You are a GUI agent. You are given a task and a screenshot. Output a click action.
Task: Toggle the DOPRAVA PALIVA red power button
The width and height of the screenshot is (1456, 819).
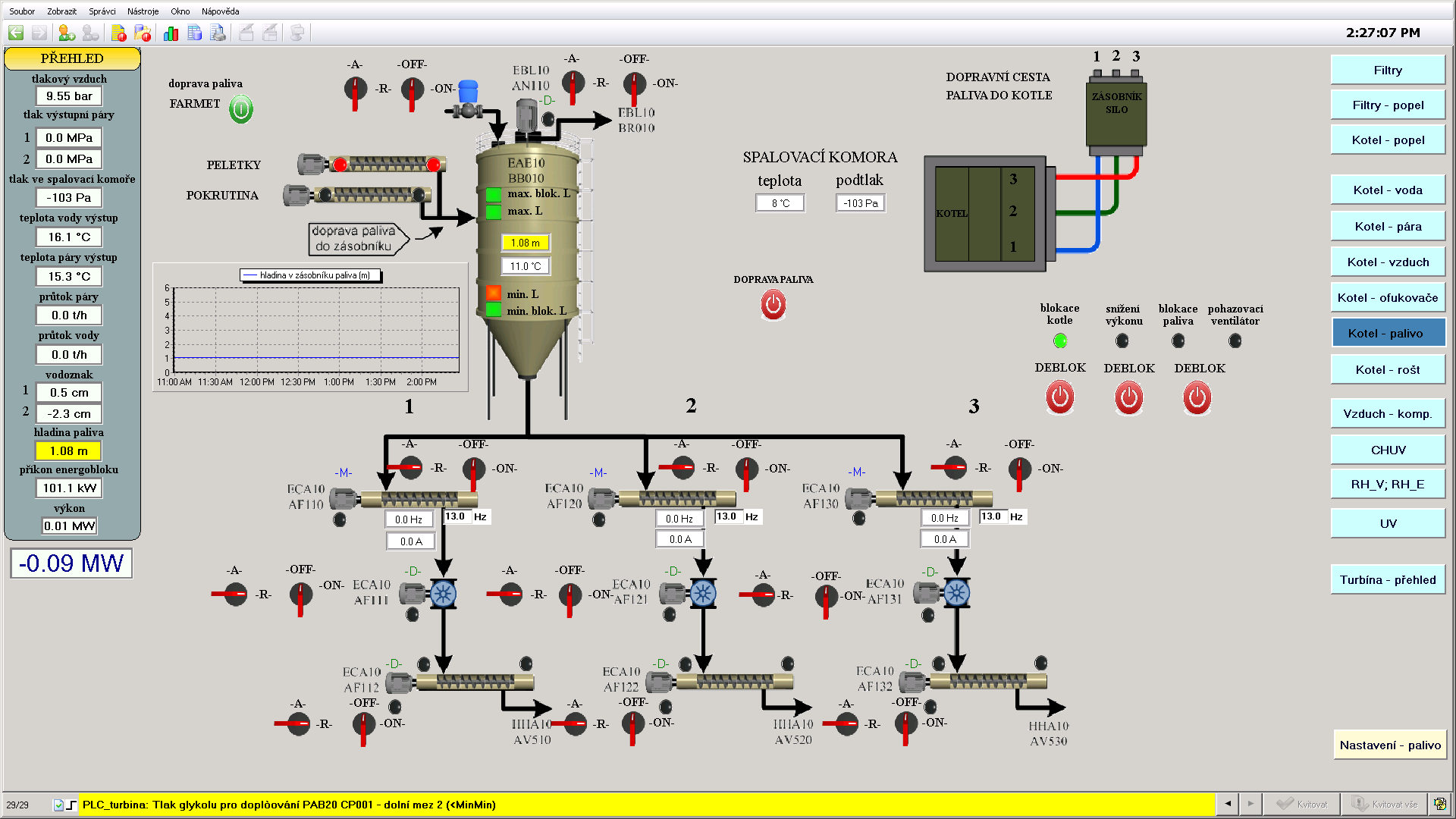point(773,305)
